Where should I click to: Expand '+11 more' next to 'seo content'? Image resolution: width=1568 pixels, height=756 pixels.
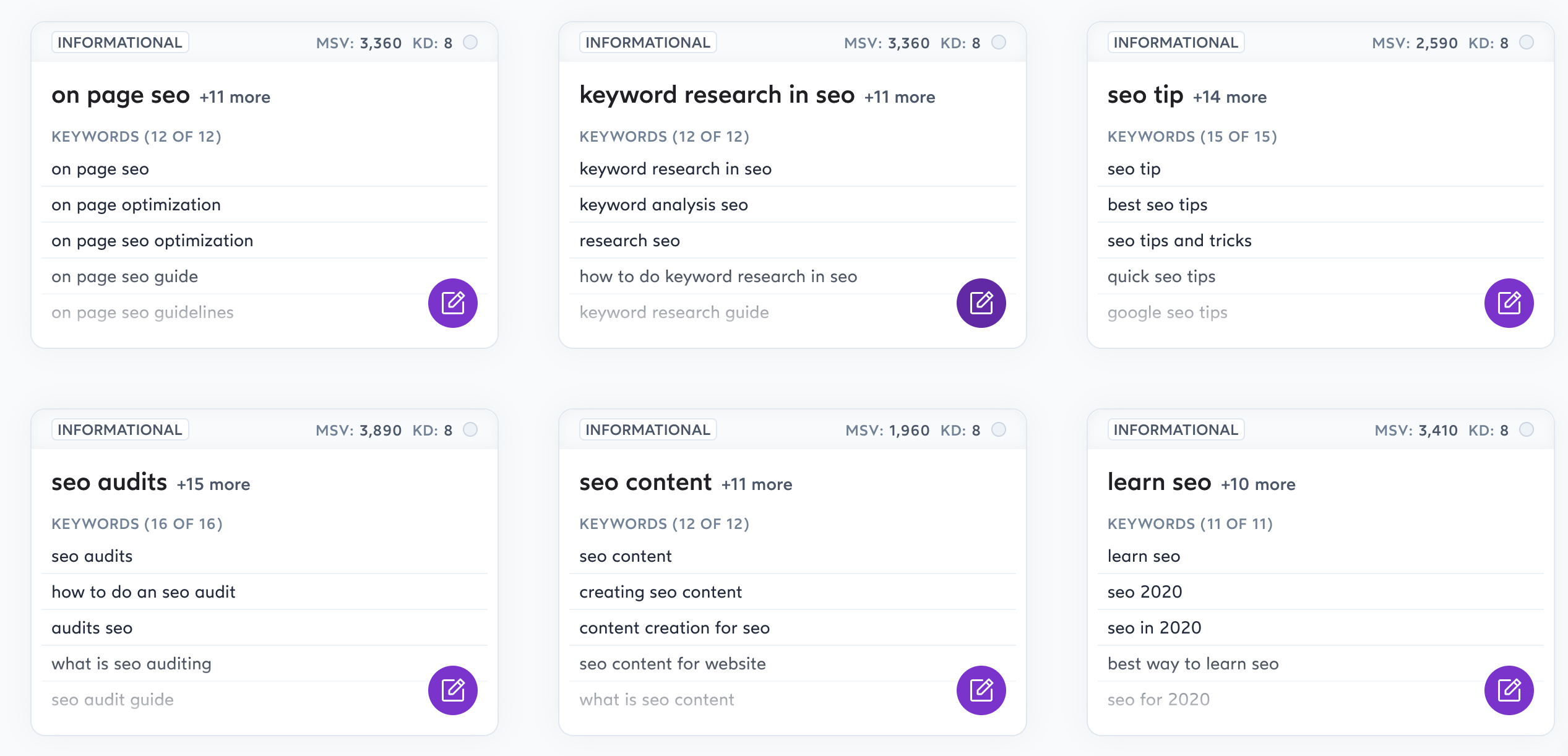(x=757, y=484)
